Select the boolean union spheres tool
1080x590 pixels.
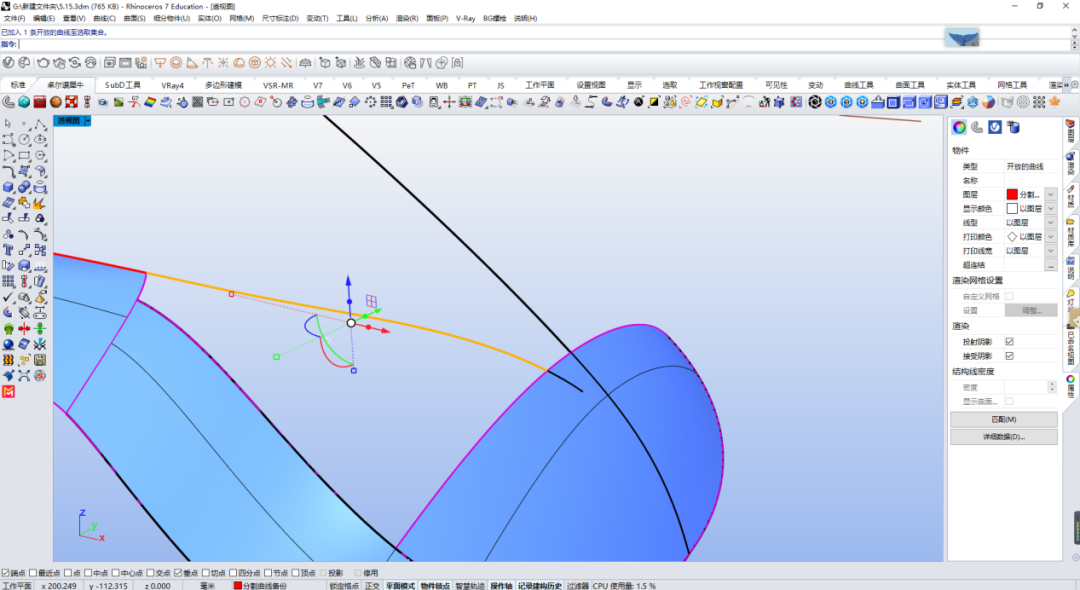[24, 187]
